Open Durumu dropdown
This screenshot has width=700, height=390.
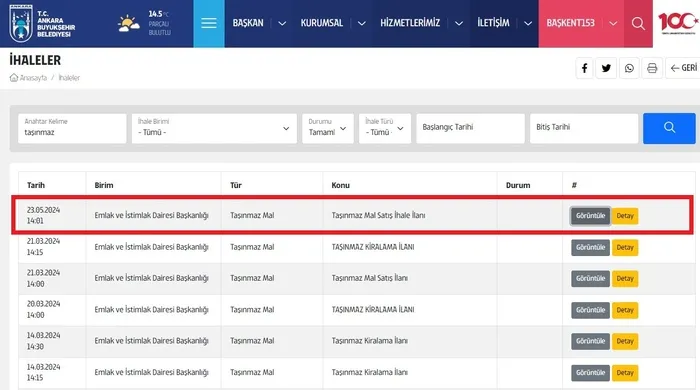[328, 128]
